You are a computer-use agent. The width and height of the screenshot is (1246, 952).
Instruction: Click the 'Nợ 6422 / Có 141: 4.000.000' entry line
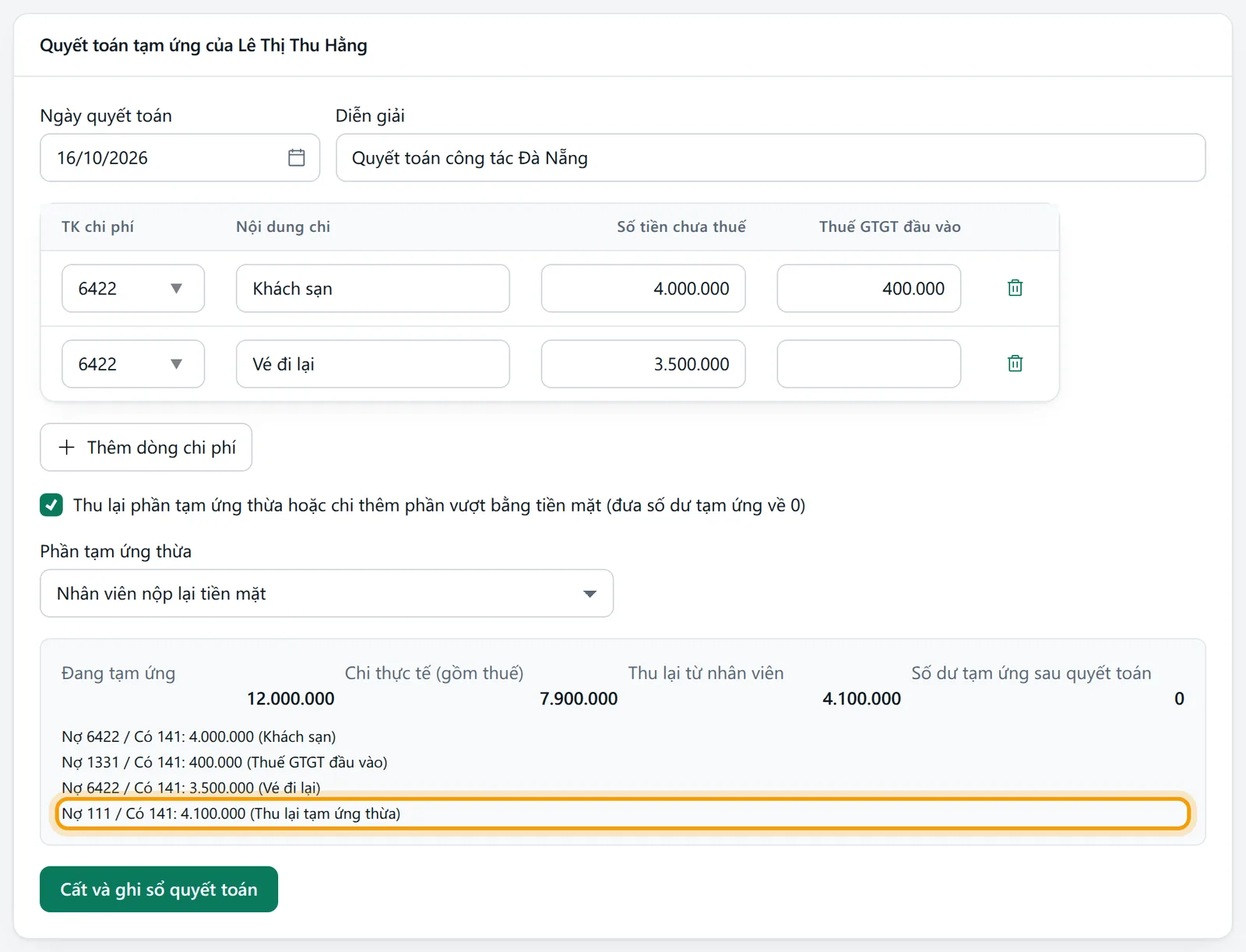pos(199,737)
